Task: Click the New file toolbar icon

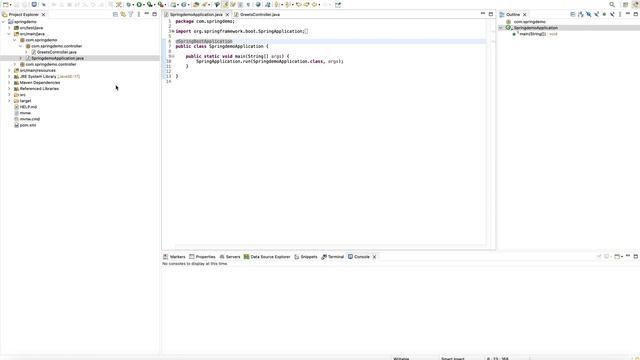Action: click(6, 4)
